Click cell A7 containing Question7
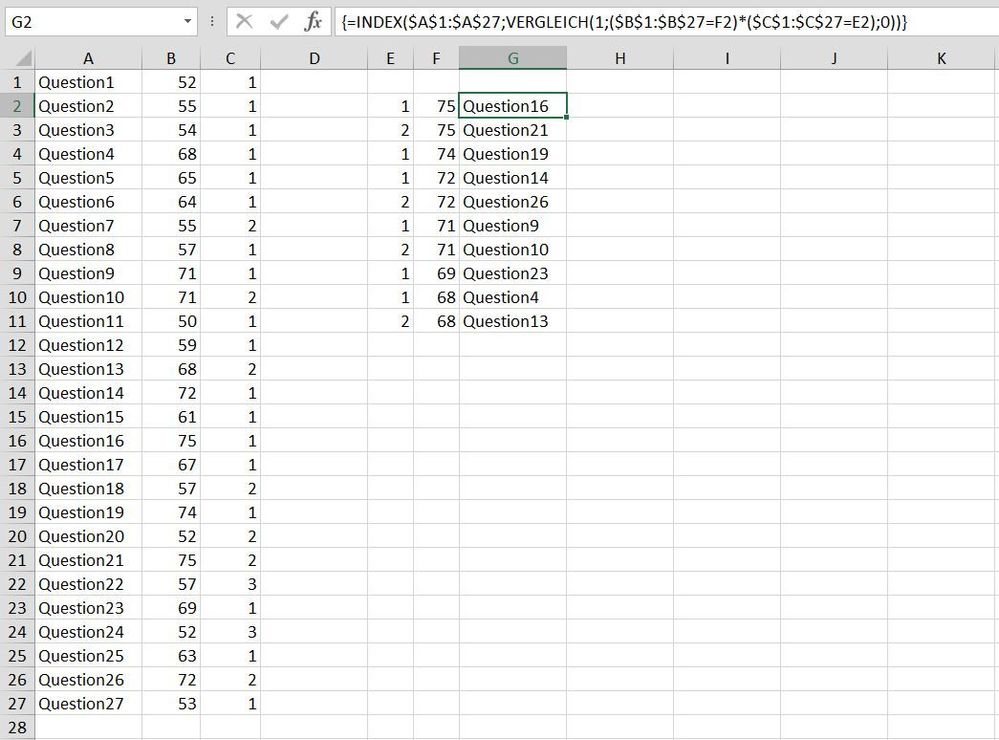The height and width of the screenshot is (740, 999). [88, 226]
